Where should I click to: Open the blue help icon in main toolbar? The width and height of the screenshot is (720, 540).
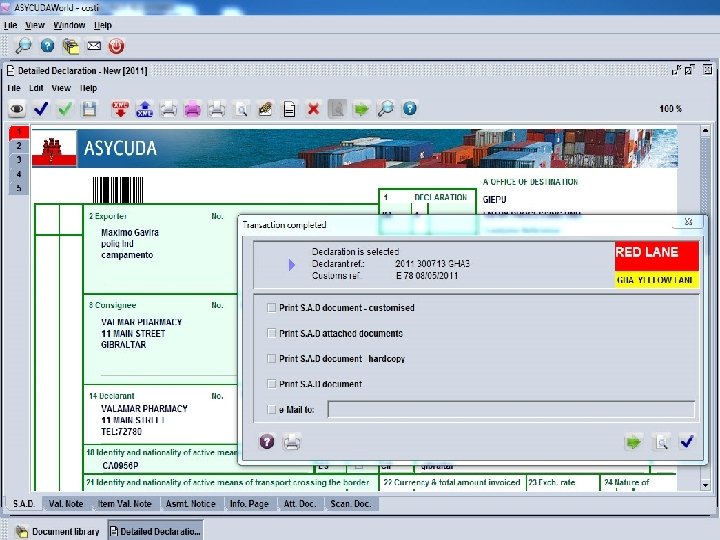(47, 46)
